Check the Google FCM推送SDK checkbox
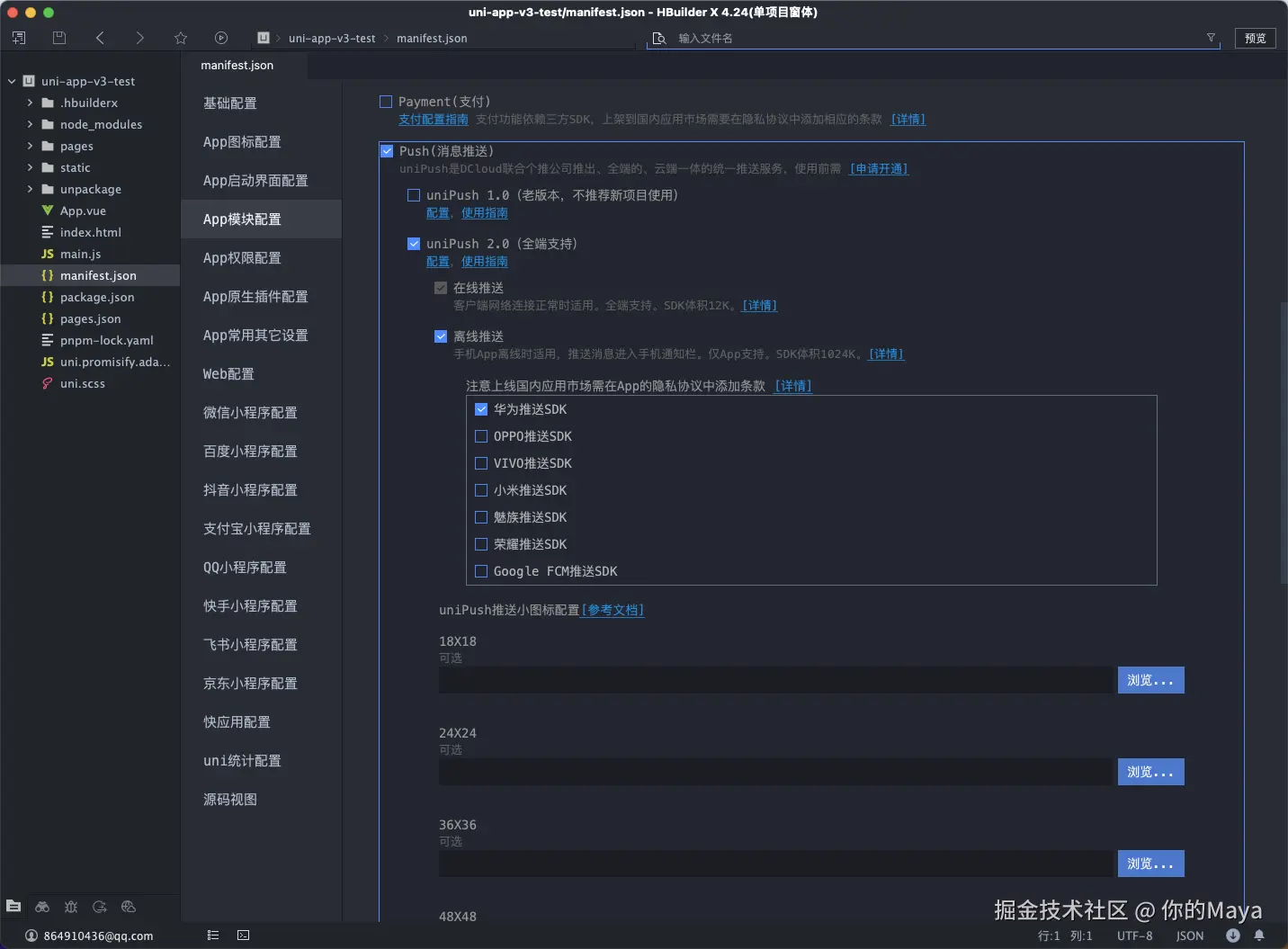 click(481, 571)
